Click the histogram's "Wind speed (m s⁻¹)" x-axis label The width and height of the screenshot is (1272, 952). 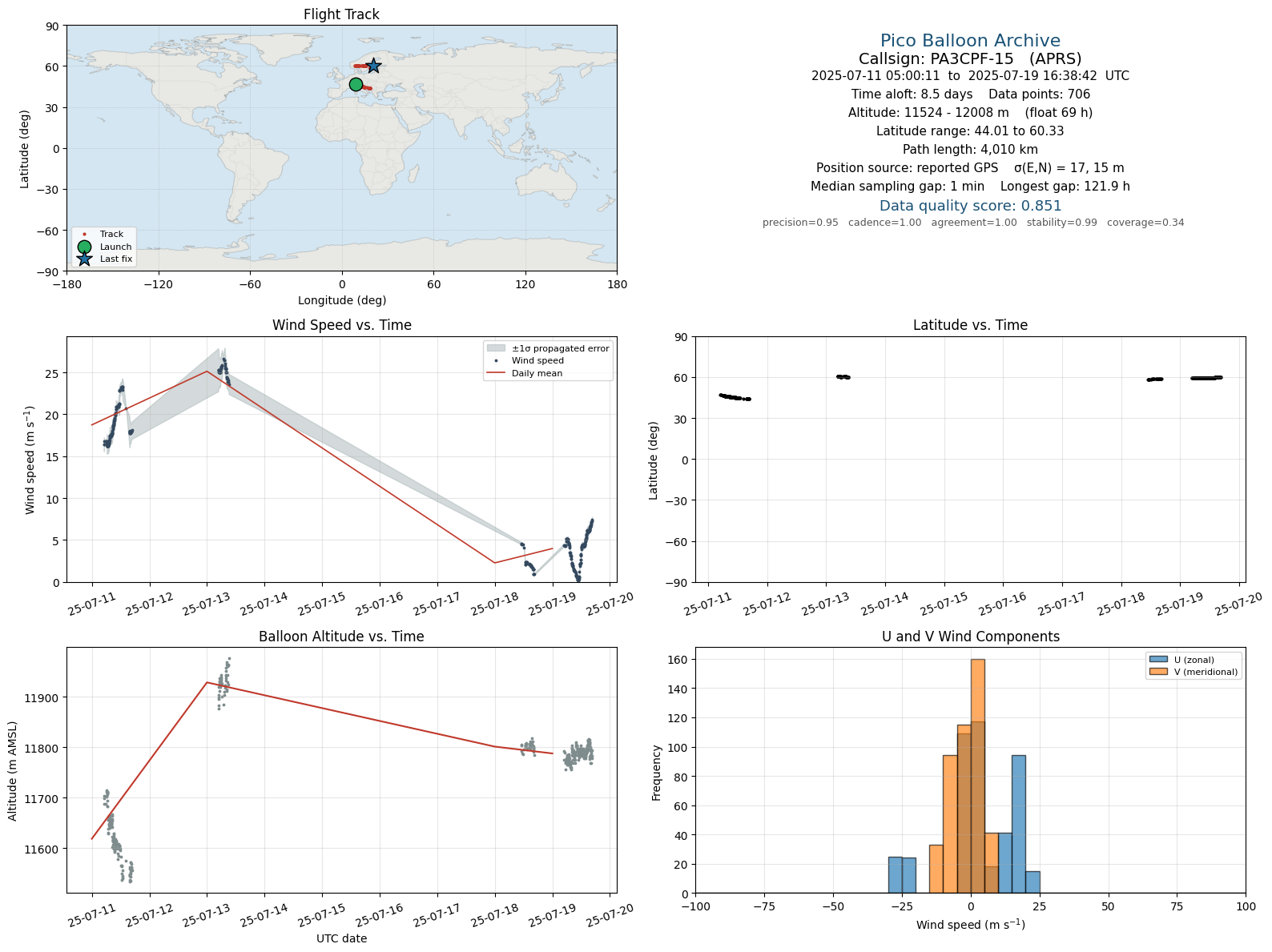point(970,925)
